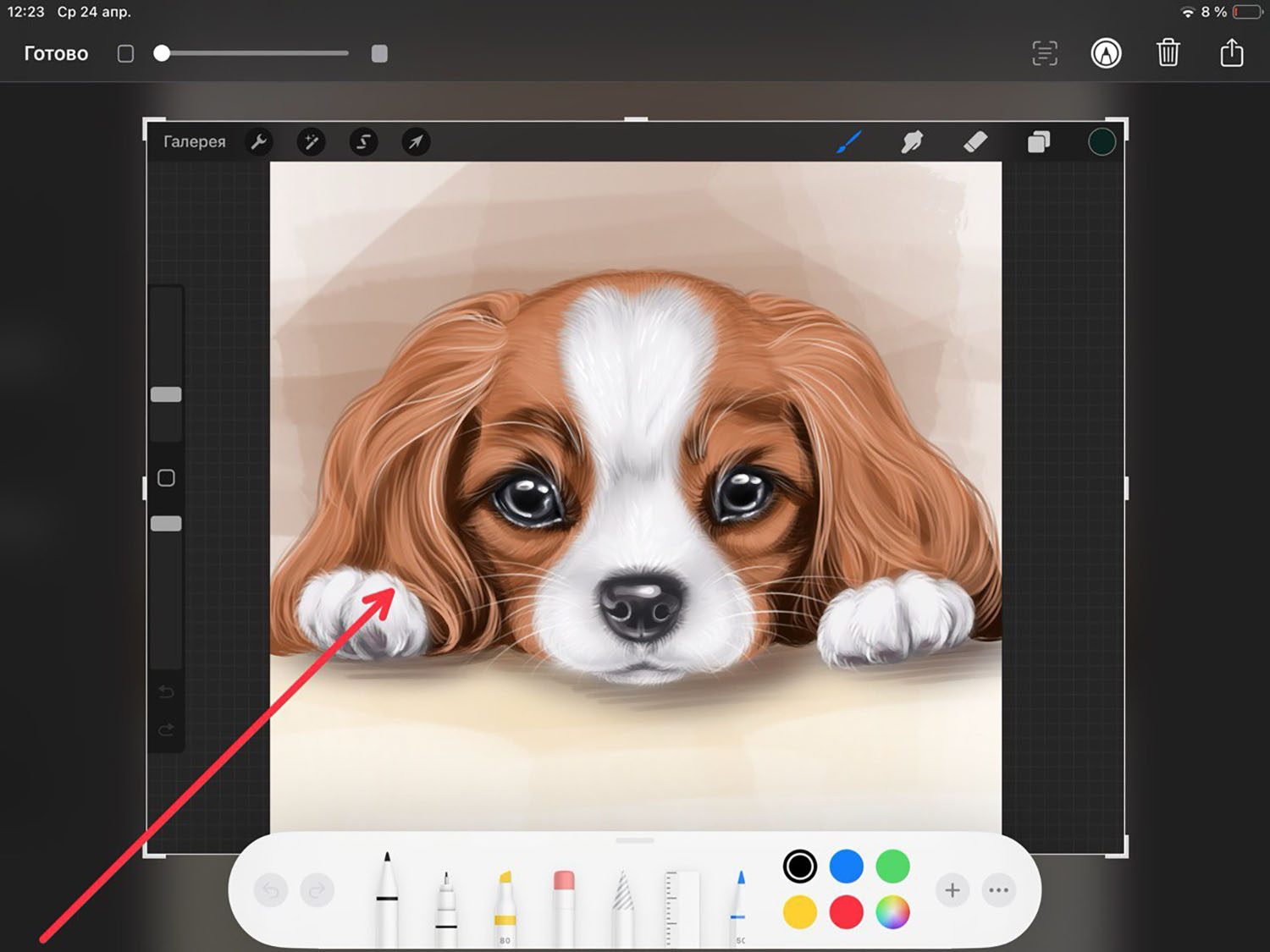Open the three-dots more options menu

999,890
